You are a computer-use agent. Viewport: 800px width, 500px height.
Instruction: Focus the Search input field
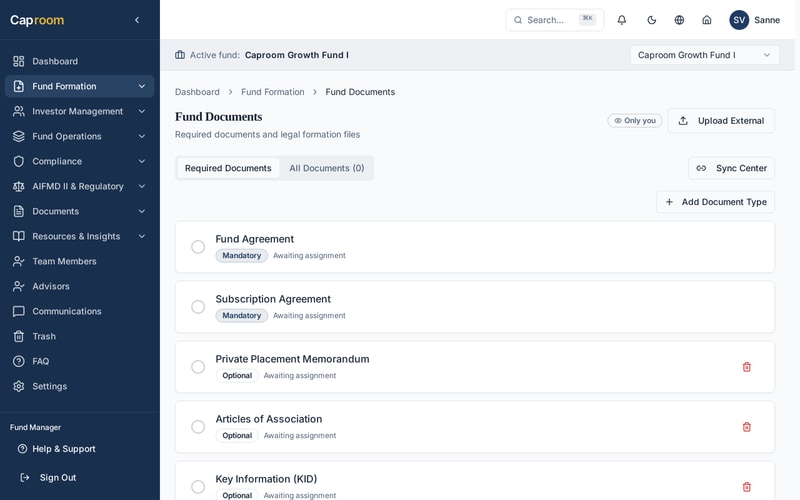(x=555, y=20)
